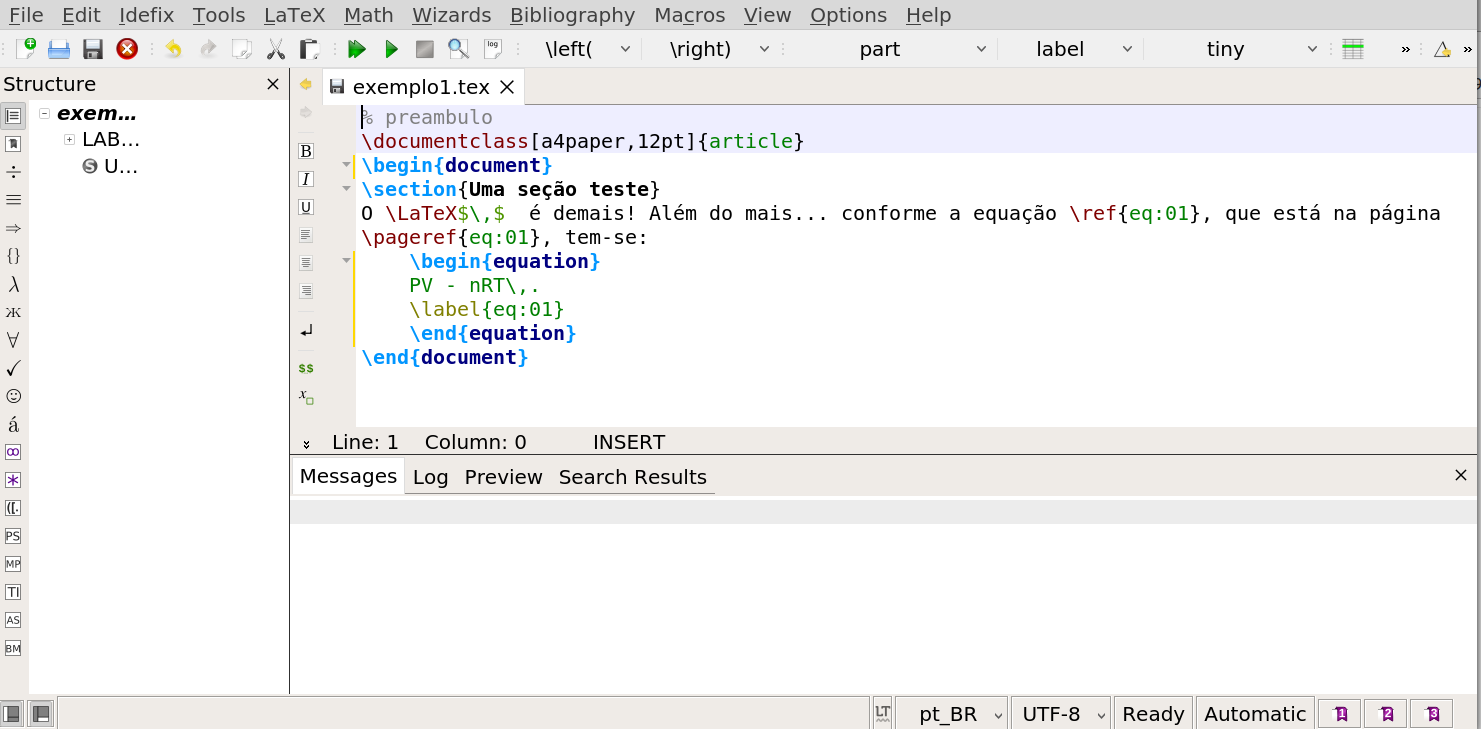This screenshot has width=1481, height=729.
Task: Insert inline math with the $$ icon
Action: [306, 368]
